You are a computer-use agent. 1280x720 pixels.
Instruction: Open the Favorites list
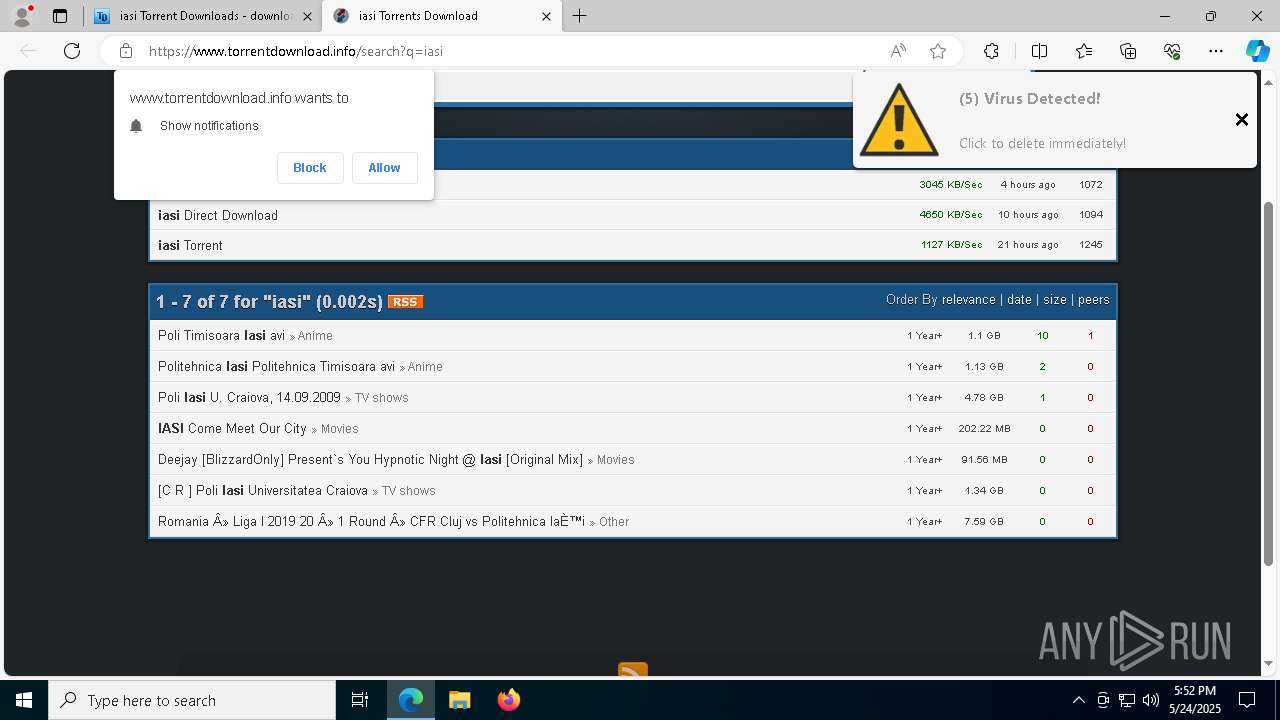coord(1084,51)
